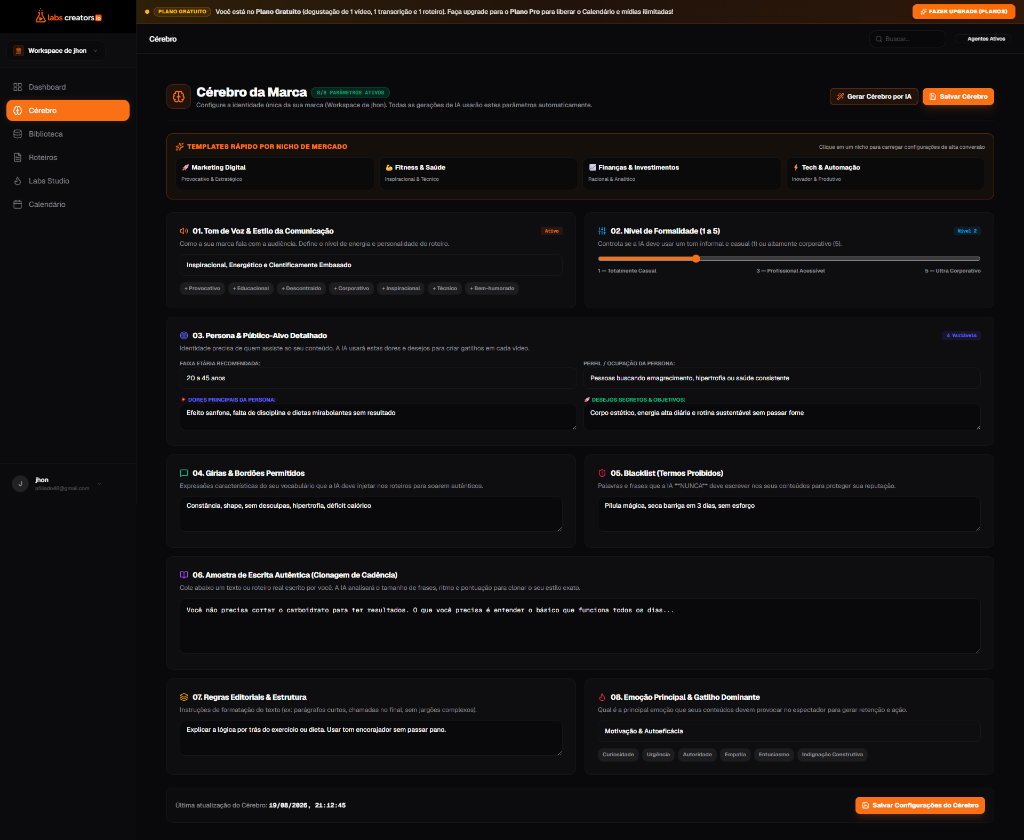Click the formality level slider handle
Image resolution: width=1024 pixels, height=840 pixels.
696,259
